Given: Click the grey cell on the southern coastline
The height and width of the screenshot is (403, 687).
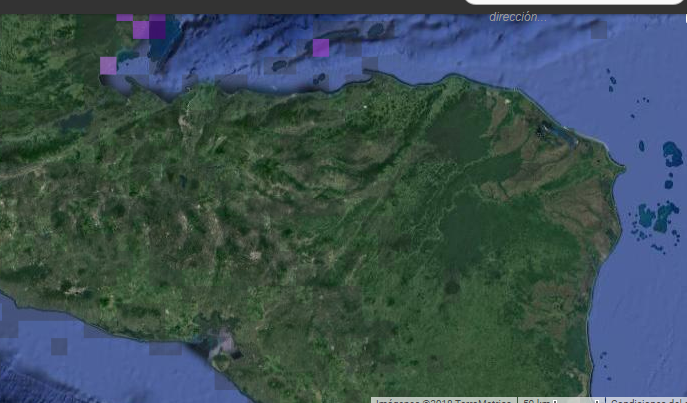Looking at the screenshot, I should [x=224, y=381].
